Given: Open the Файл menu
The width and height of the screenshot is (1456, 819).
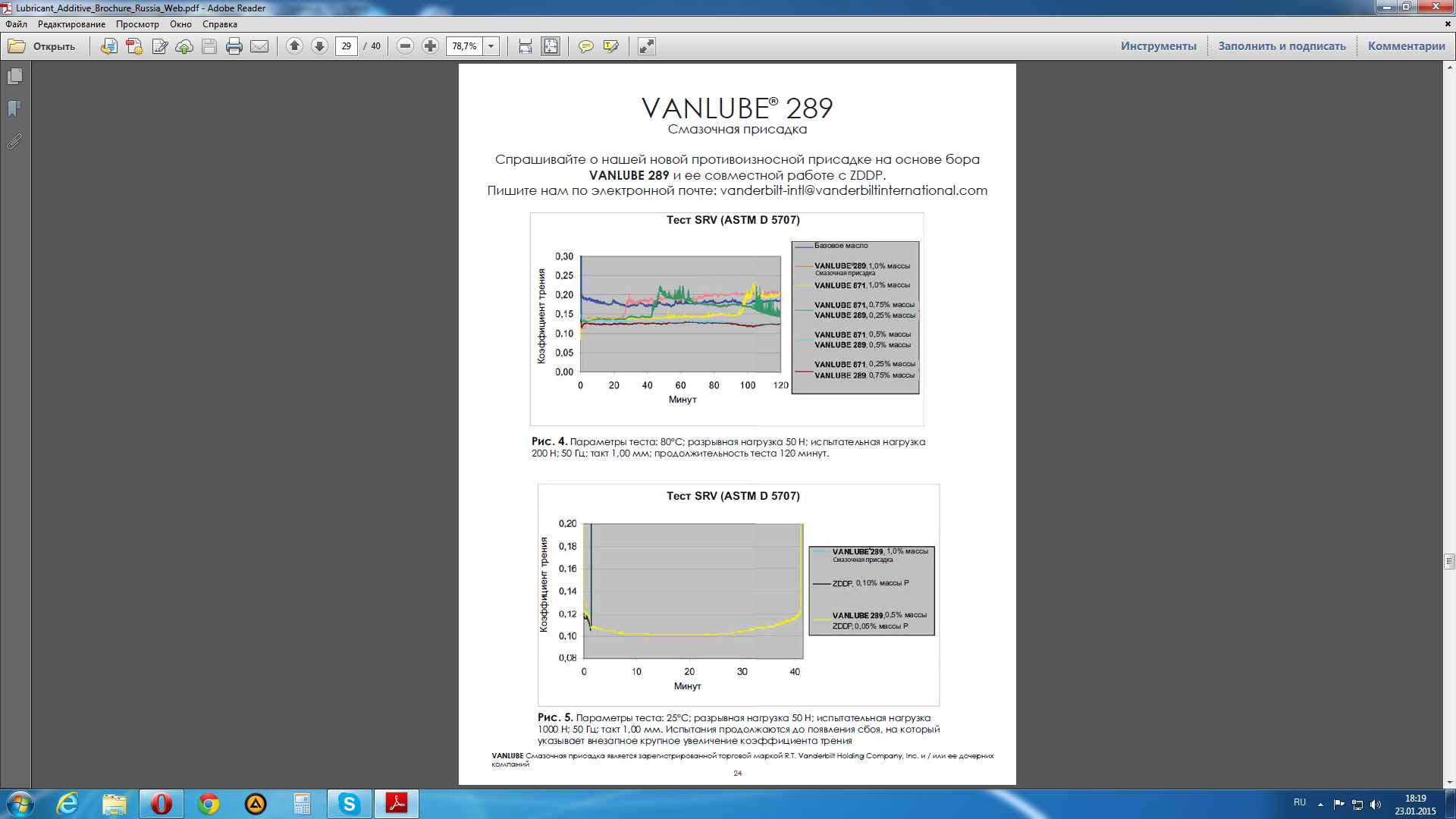Looking at the screenshot, I should pos(16,24).
